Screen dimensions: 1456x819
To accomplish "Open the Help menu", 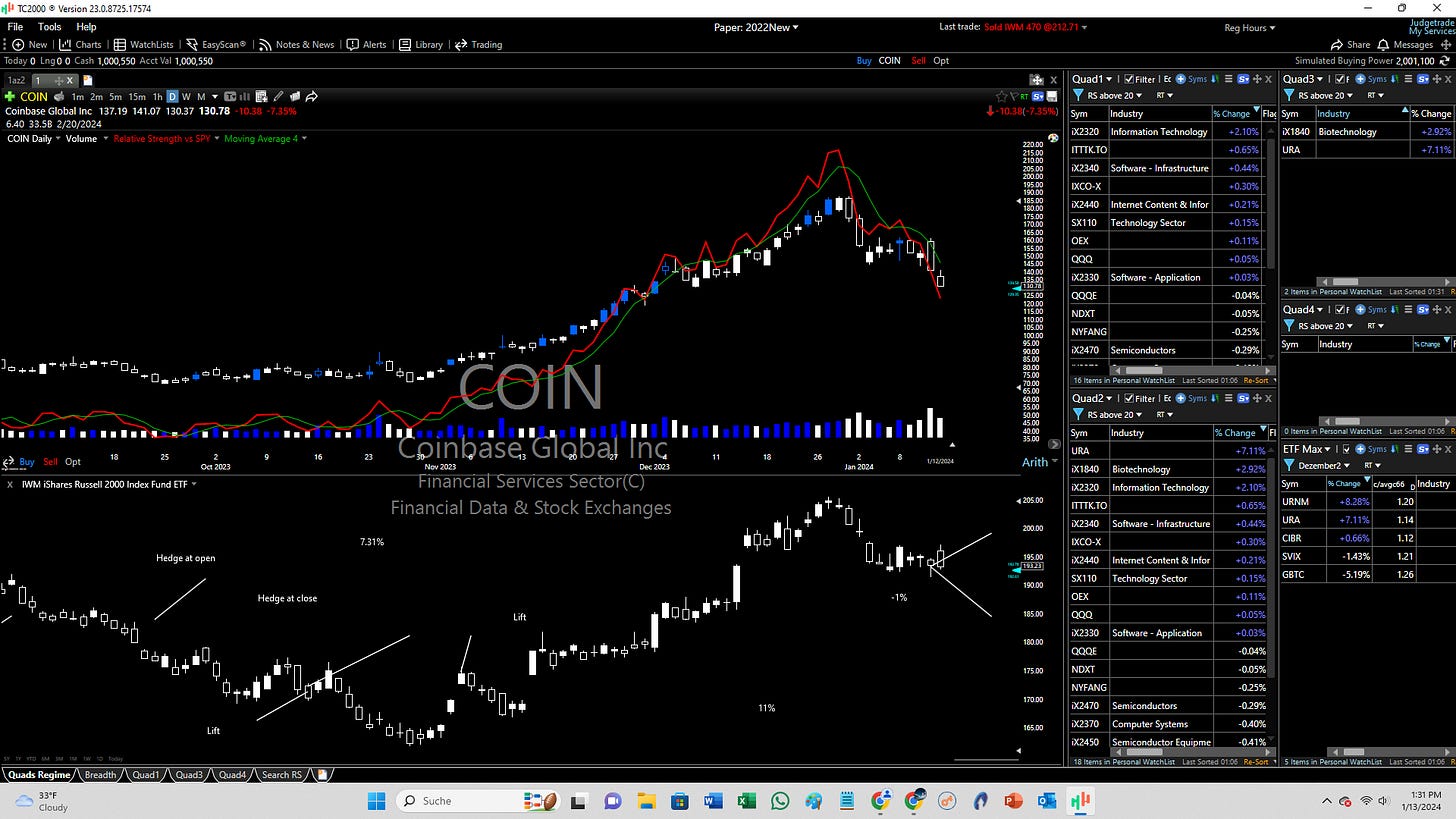I will click(86, 27).
